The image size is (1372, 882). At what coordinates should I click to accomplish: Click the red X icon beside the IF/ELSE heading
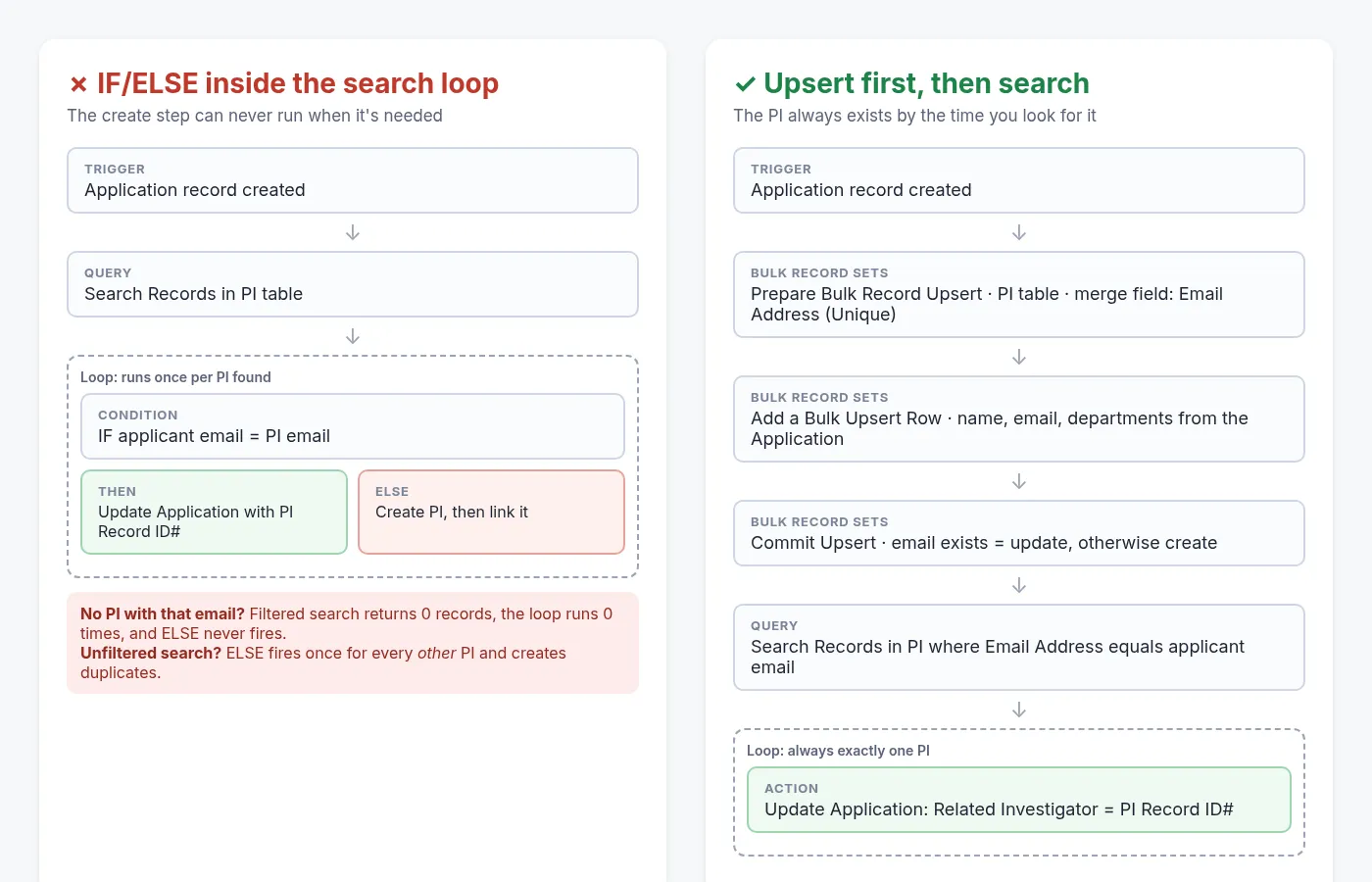(78, 84)
